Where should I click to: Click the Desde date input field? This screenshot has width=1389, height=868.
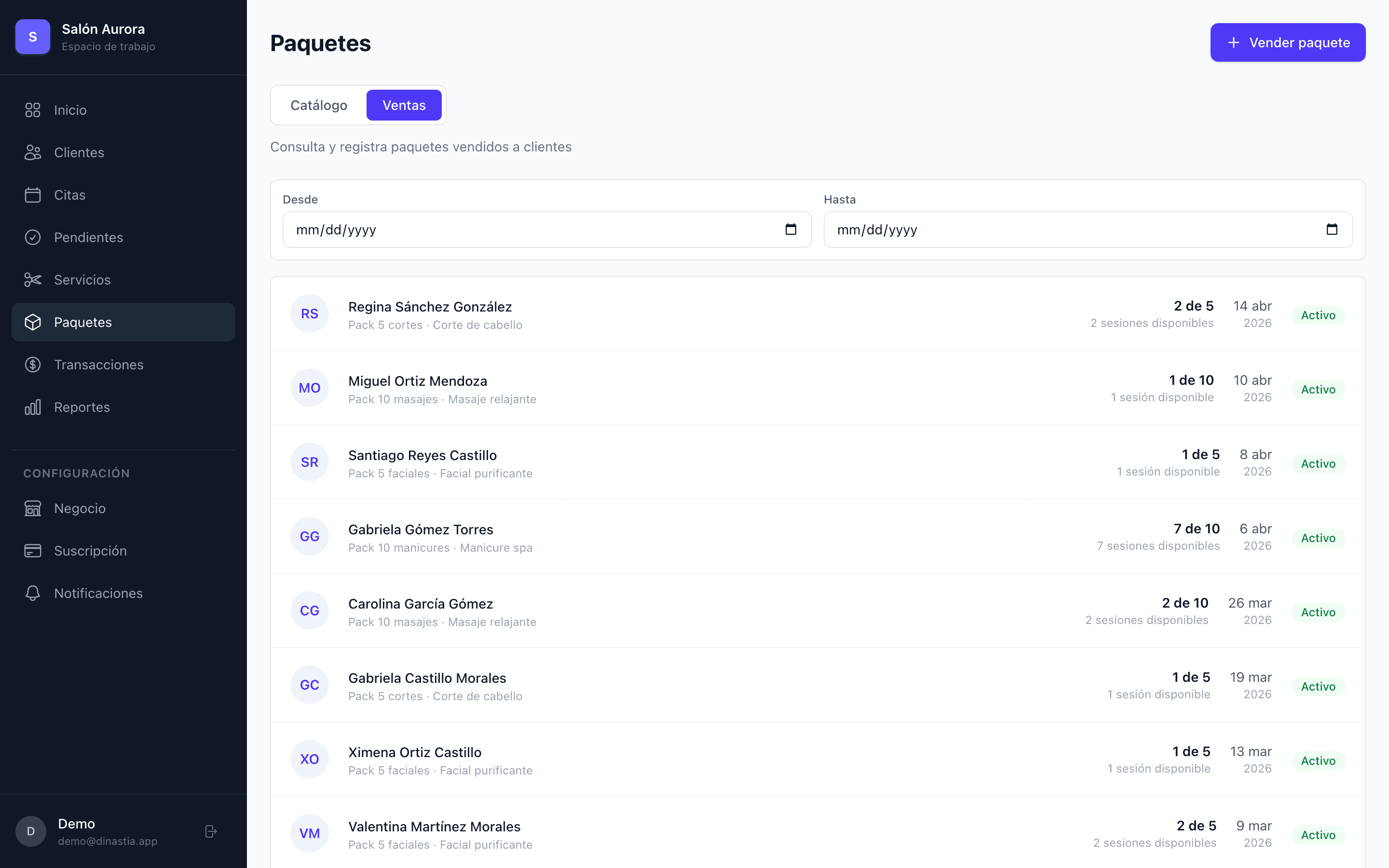click(x=547, y=230)
